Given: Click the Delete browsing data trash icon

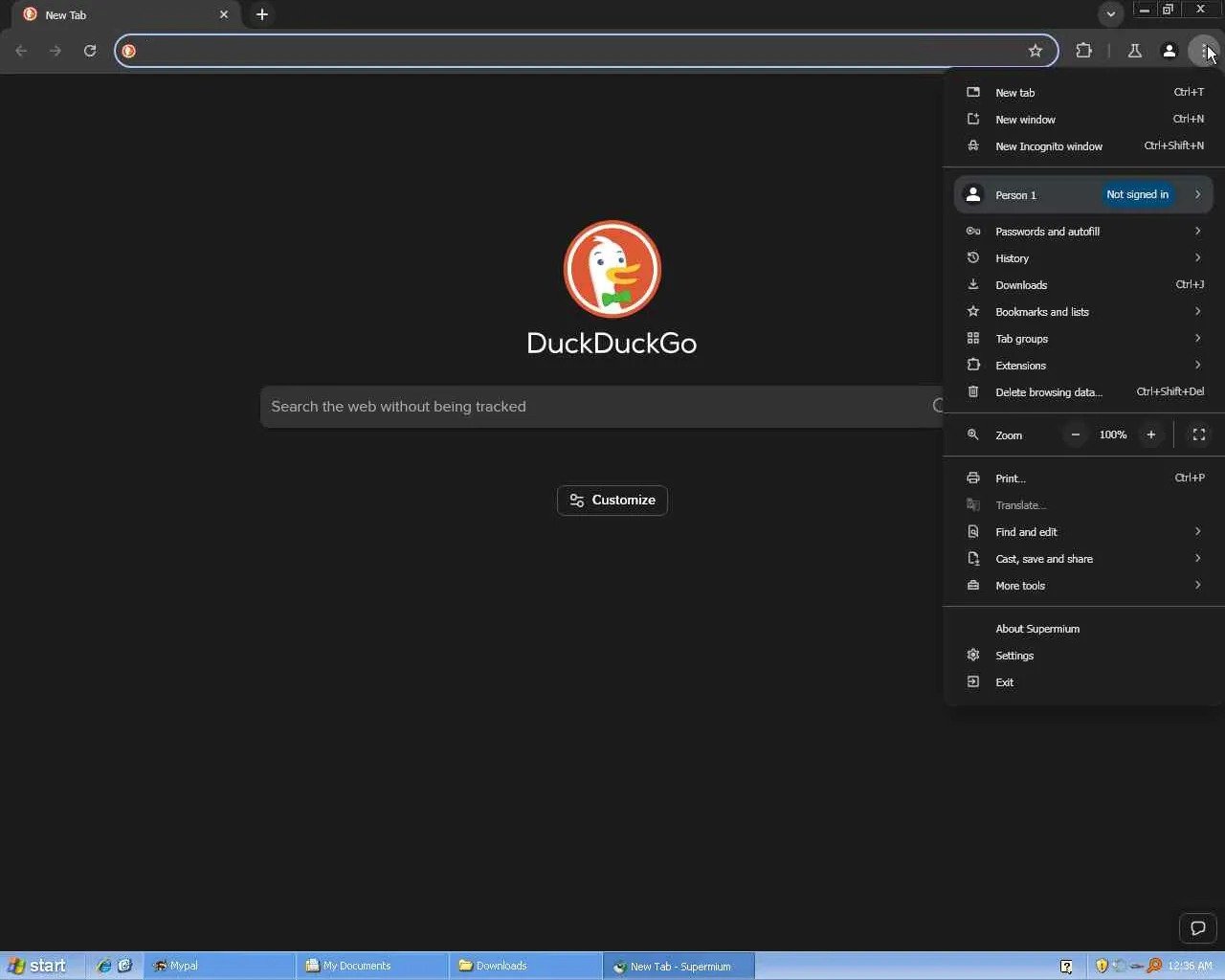Looking at the screenshot, I should point(973,392).
